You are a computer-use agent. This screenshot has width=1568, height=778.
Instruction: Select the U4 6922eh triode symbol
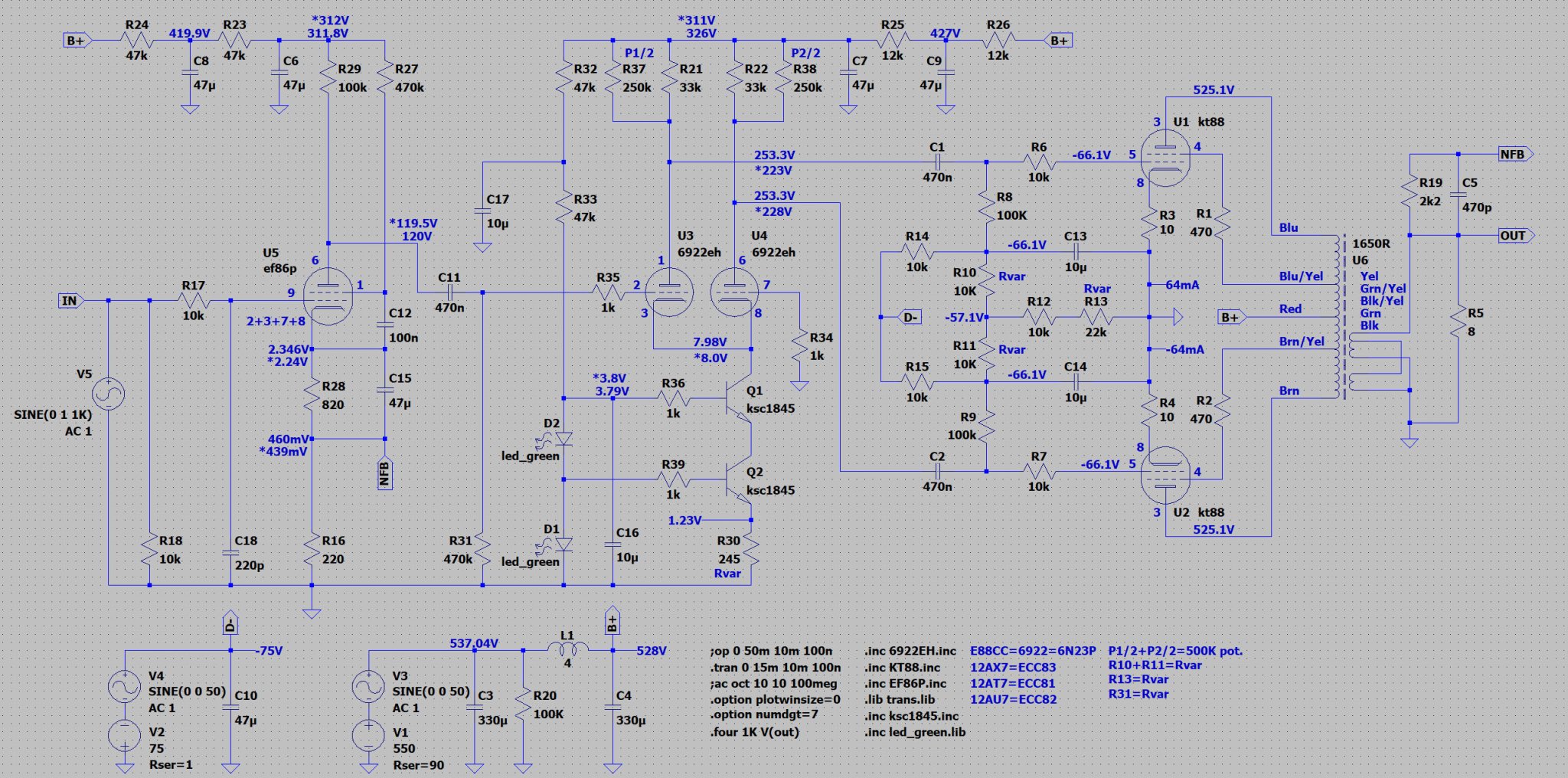point(734,293)
